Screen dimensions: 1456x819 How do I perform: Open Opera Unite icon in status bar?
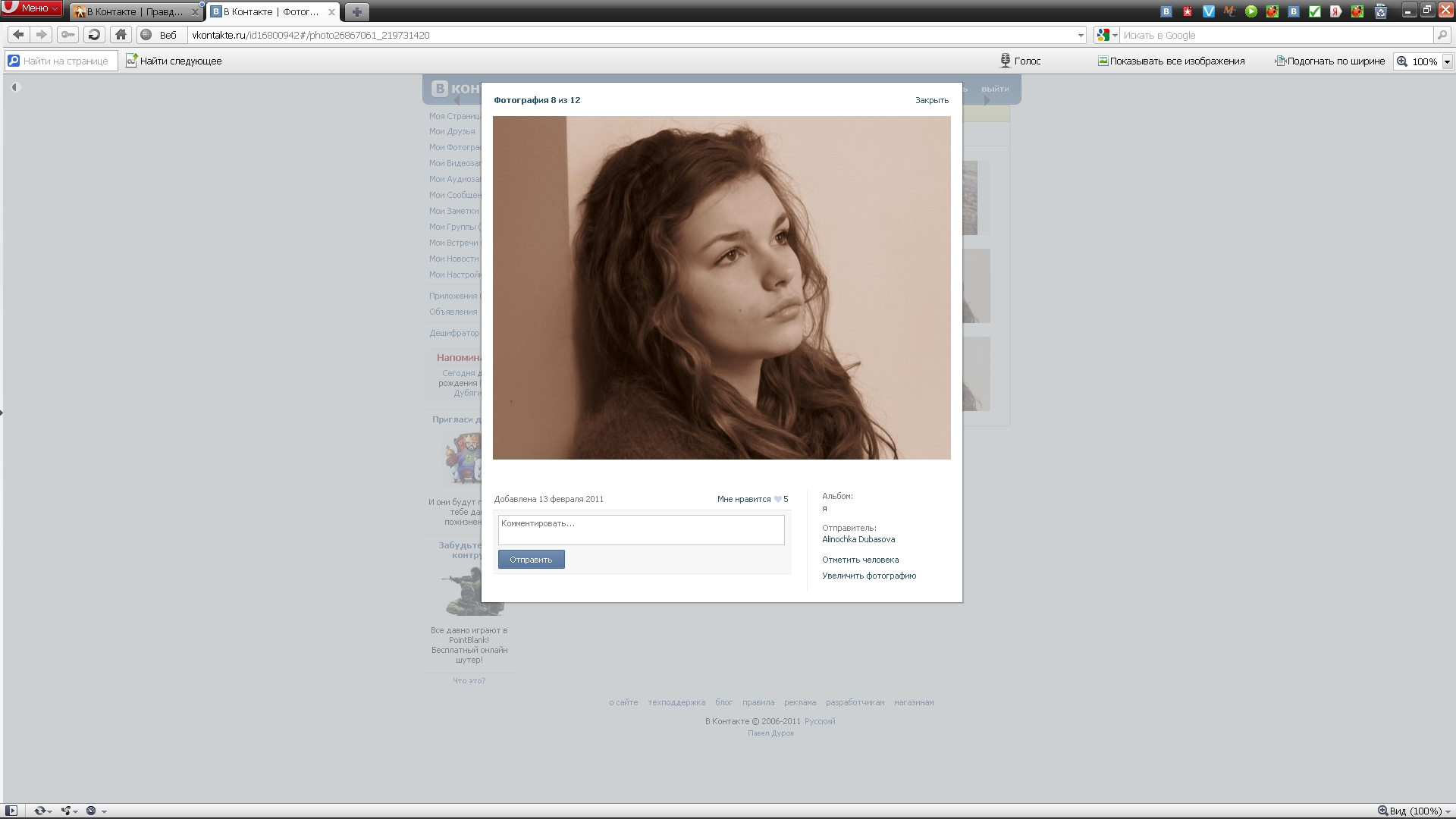(66, 811)
